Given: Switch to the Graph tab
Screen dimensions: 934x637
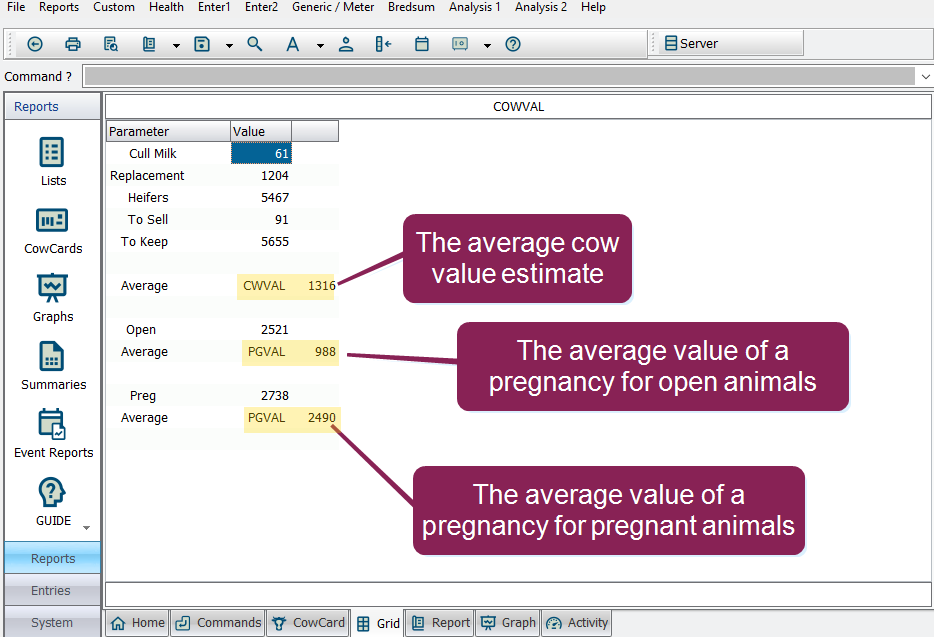Looking at the screenshot, I should (508, 623).
